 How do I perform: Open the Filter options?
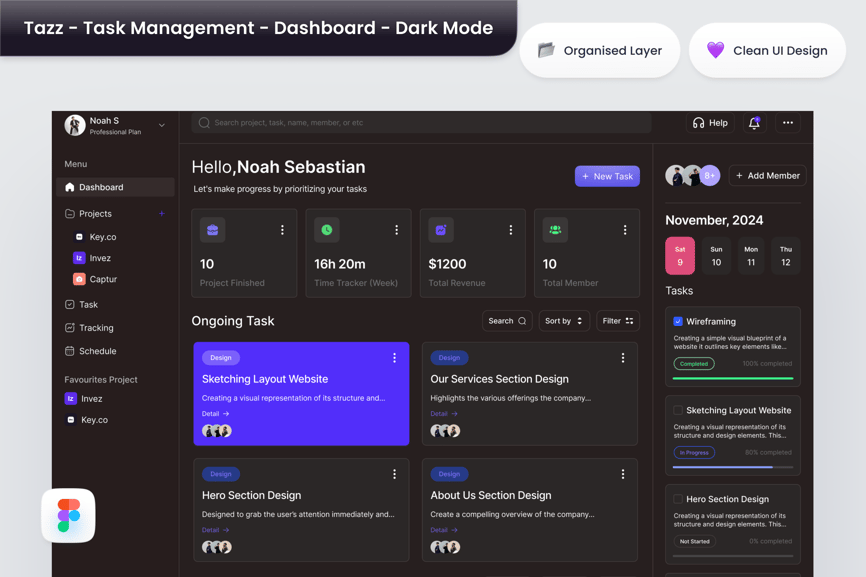pos(618,321)
